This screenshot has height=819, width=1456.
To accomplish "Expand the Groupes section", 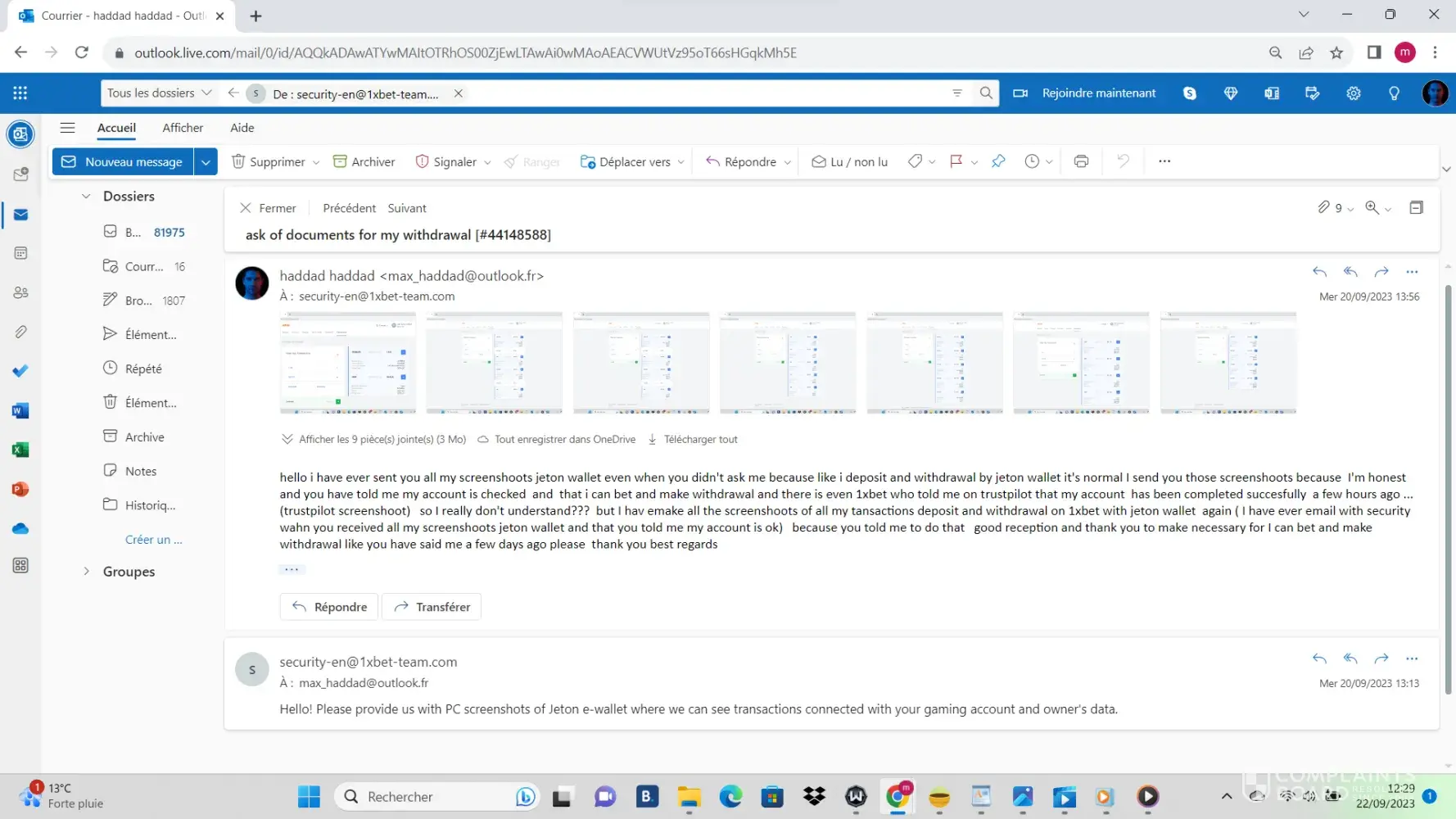I will click(86, 572).
